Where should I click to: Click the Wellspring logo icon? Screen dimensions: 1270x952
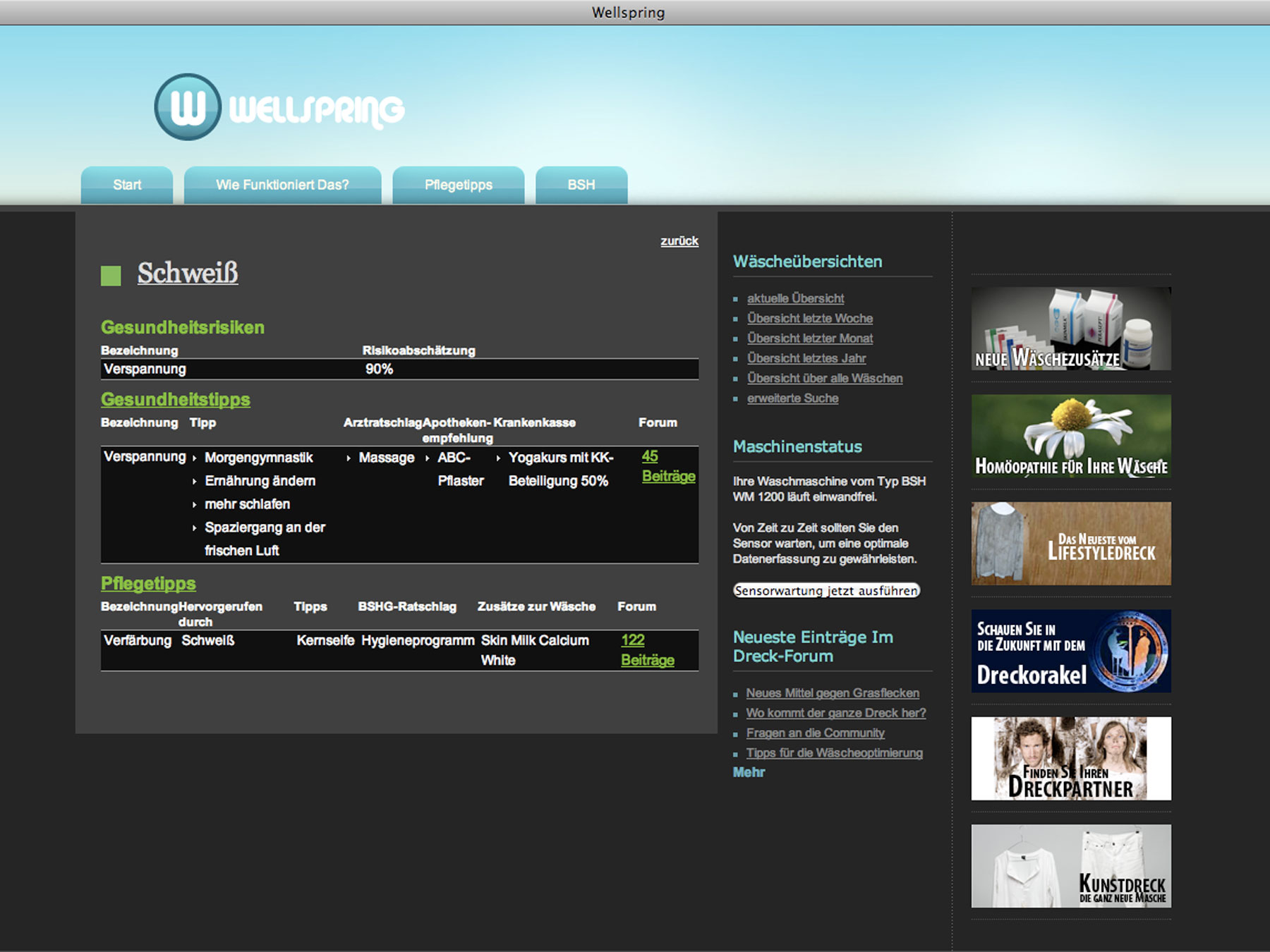click(x=188, y=107)
